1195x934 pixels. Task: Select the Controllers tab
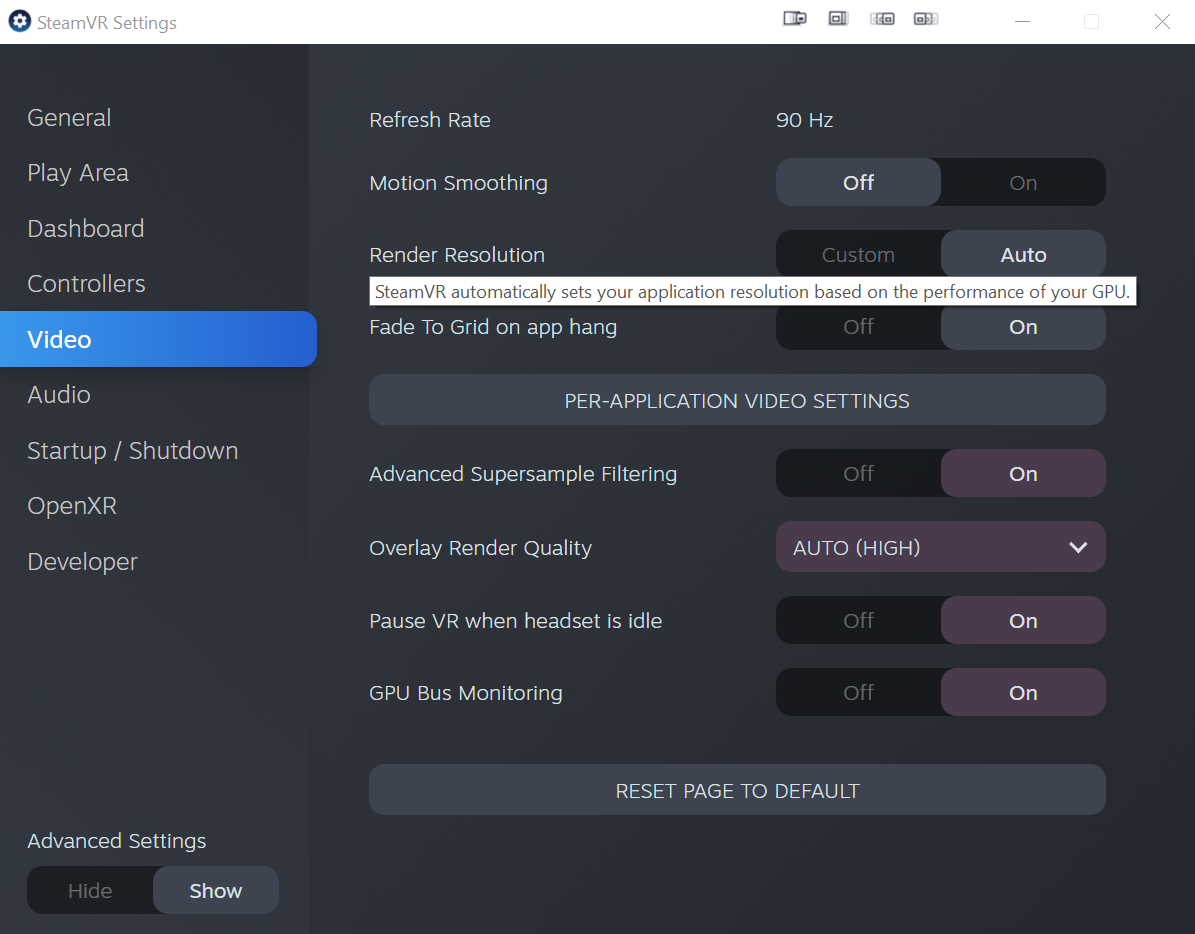(86, 283)
